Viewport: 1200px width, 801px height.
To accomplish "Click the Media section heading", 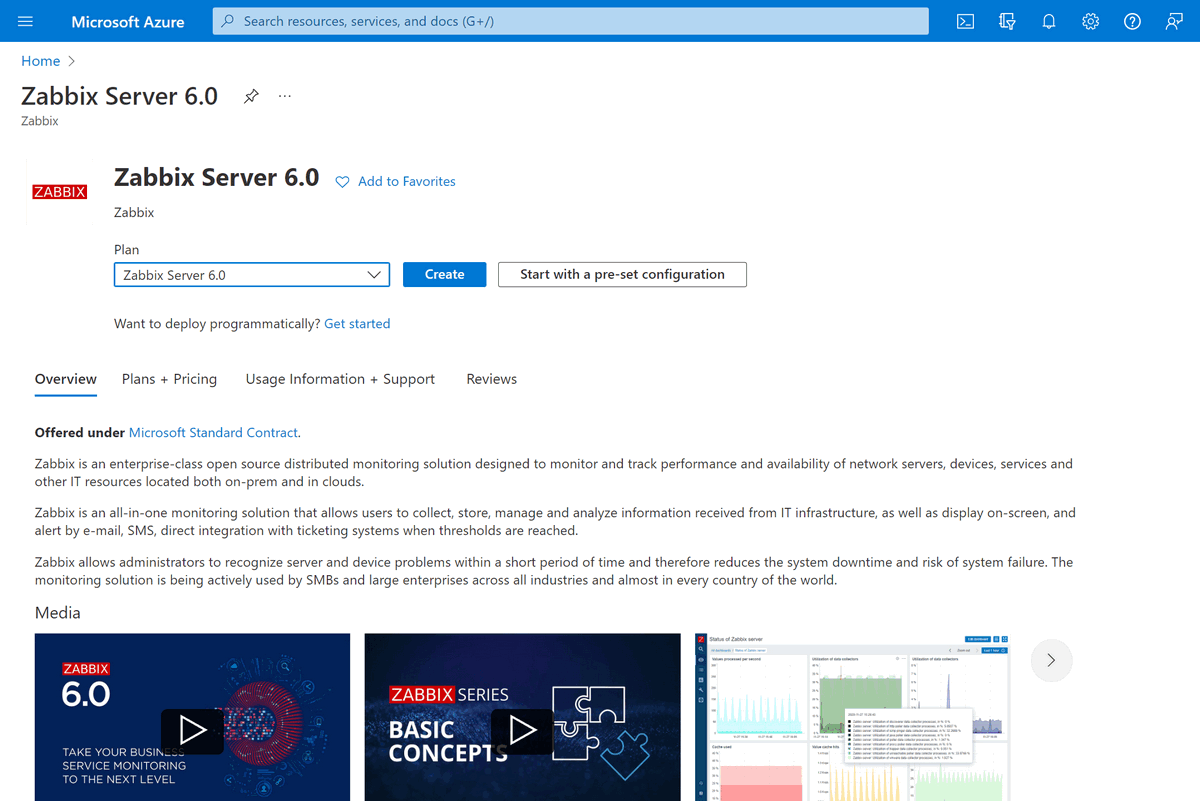I will point(58,613).
